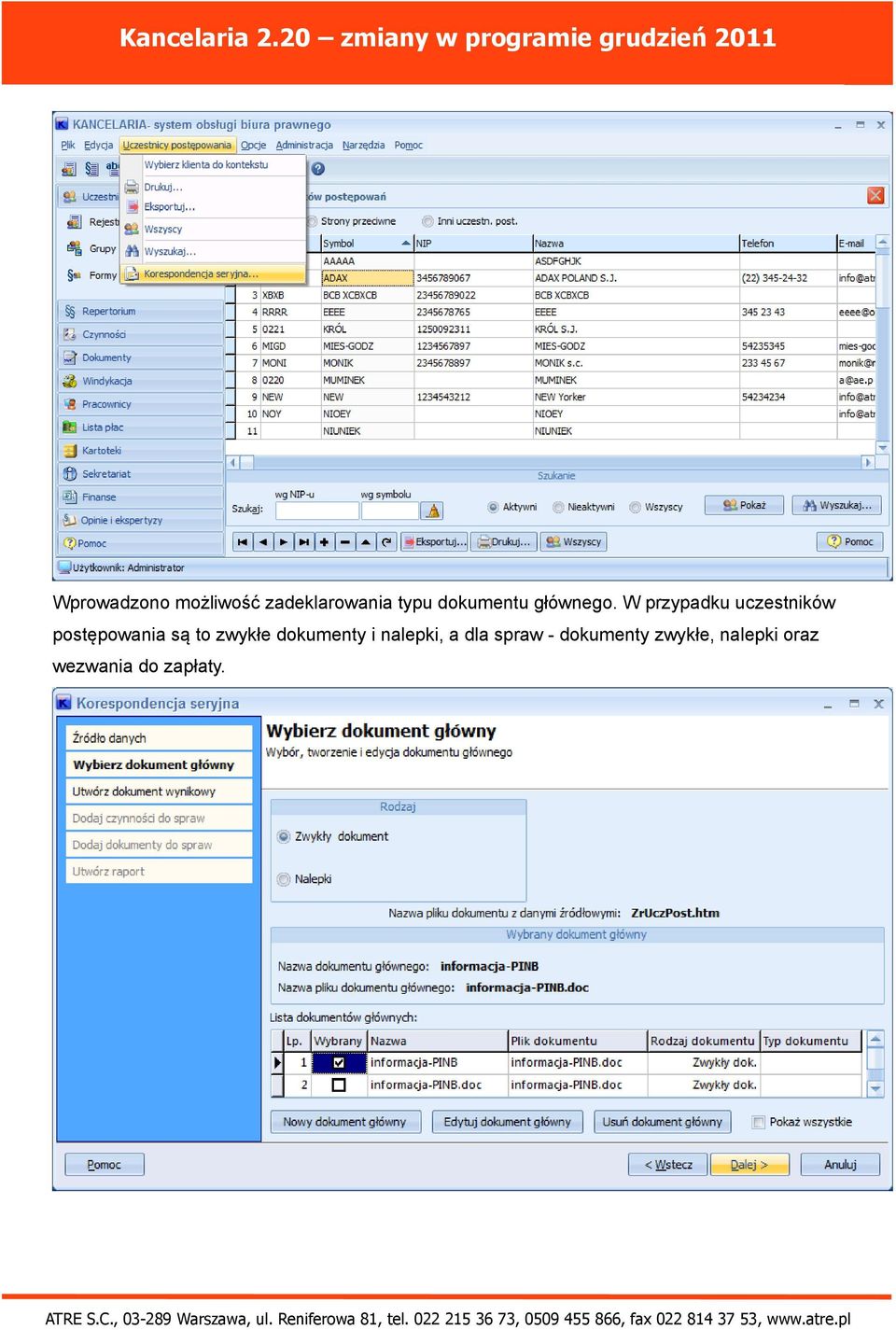
Task: Open Finanse section in the sidebar
Action: point(141,497)
